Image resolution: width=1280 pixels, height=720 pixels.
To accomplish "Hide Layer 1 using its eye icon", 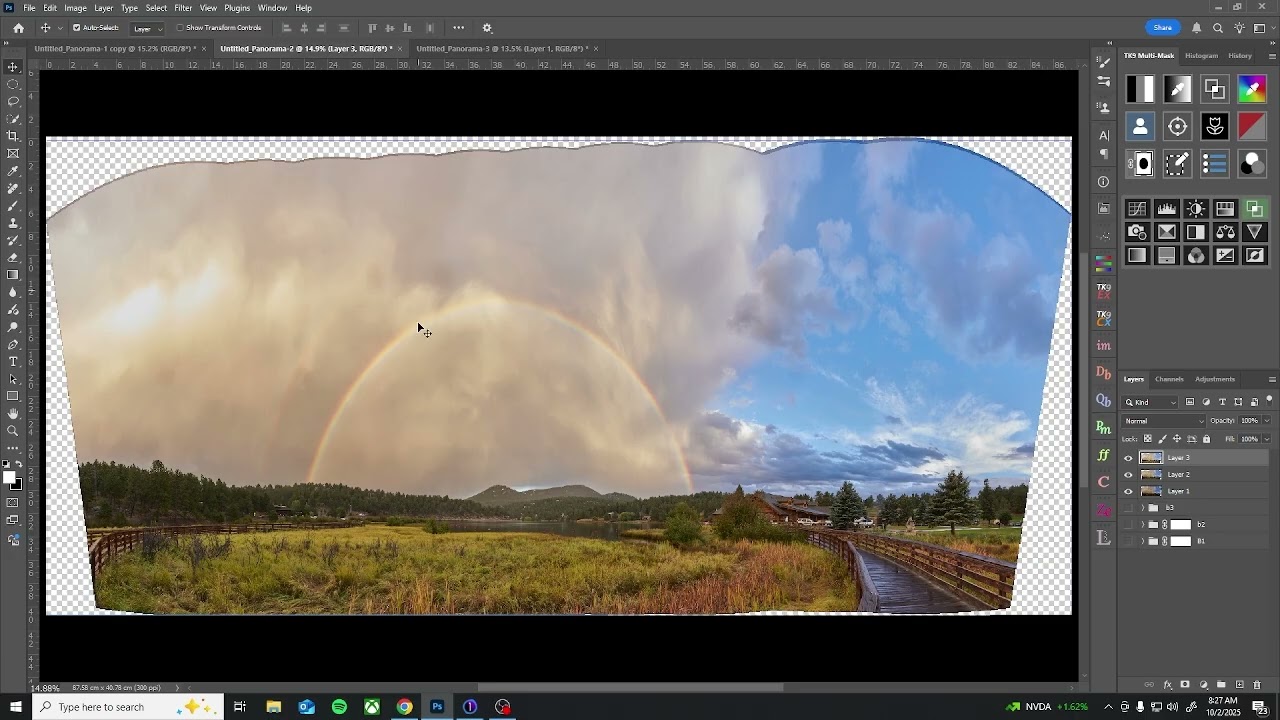I will coord(1129,492).
